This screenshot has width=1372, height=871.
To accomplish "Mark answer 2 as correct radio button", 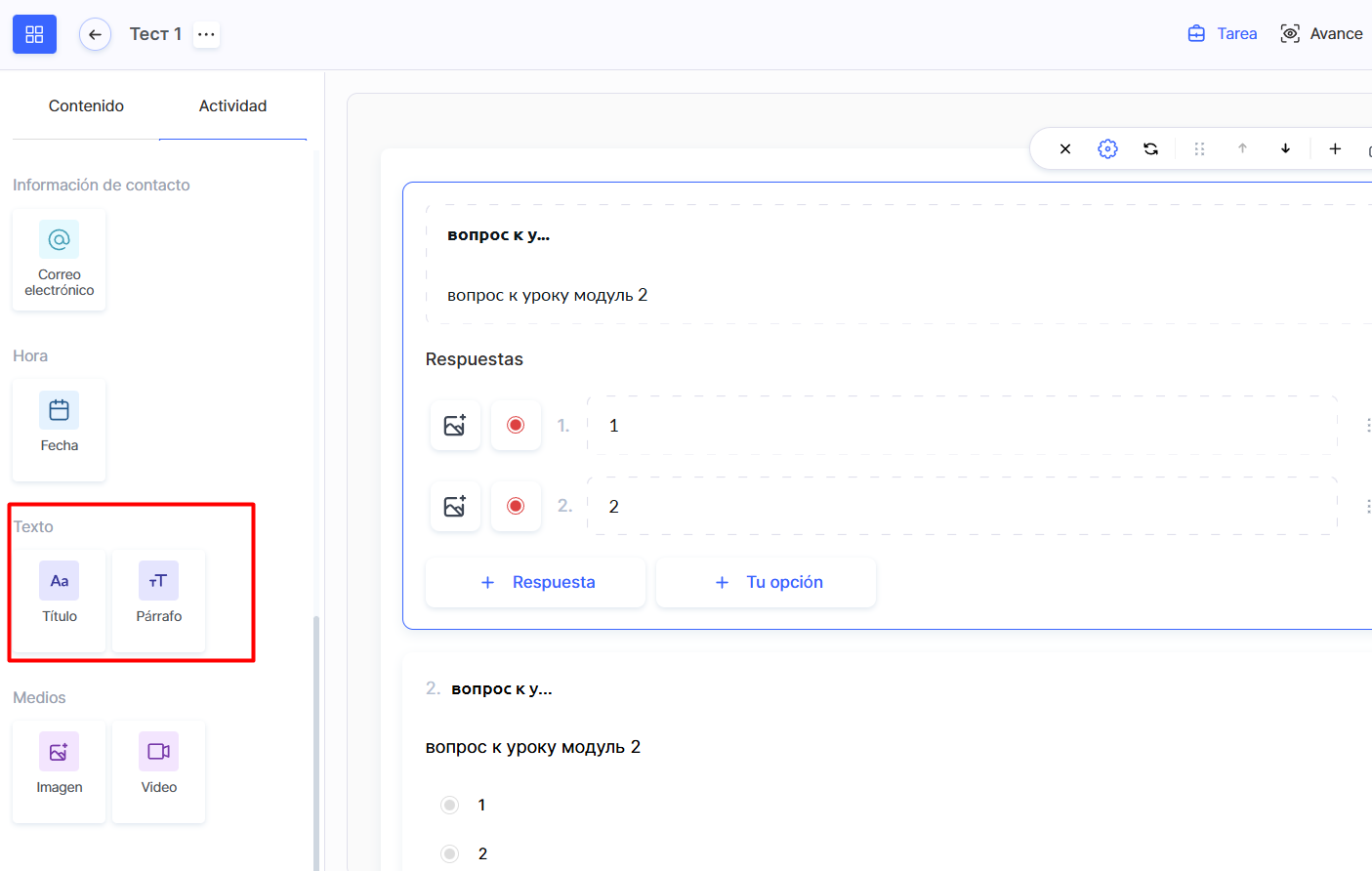I will point(516,507).
